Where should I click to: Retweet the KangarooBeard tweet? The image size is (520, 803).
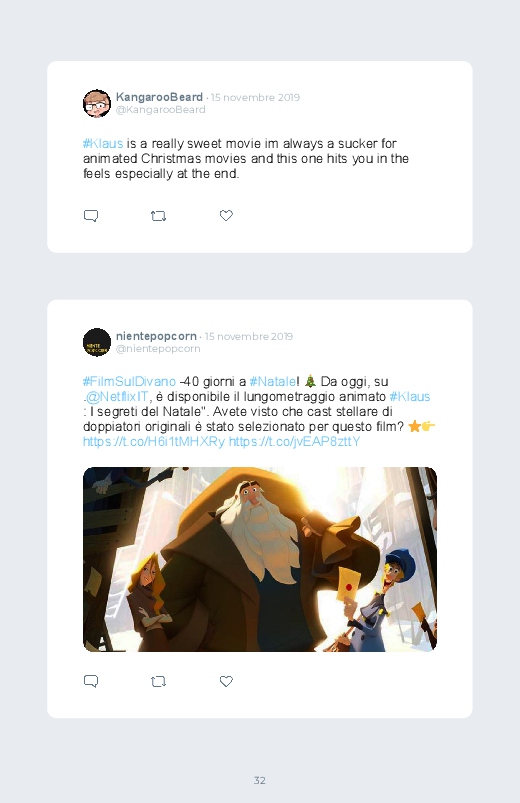pos(158,216)
